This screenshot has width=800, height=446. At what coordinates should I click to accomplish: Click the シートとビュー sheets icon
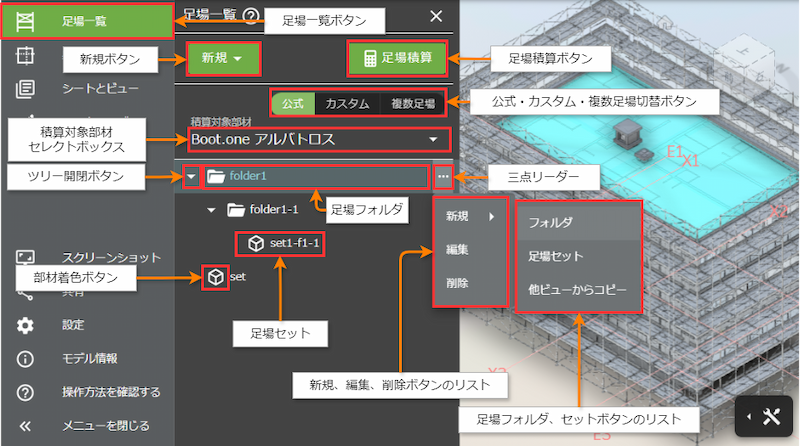point(25,89)
